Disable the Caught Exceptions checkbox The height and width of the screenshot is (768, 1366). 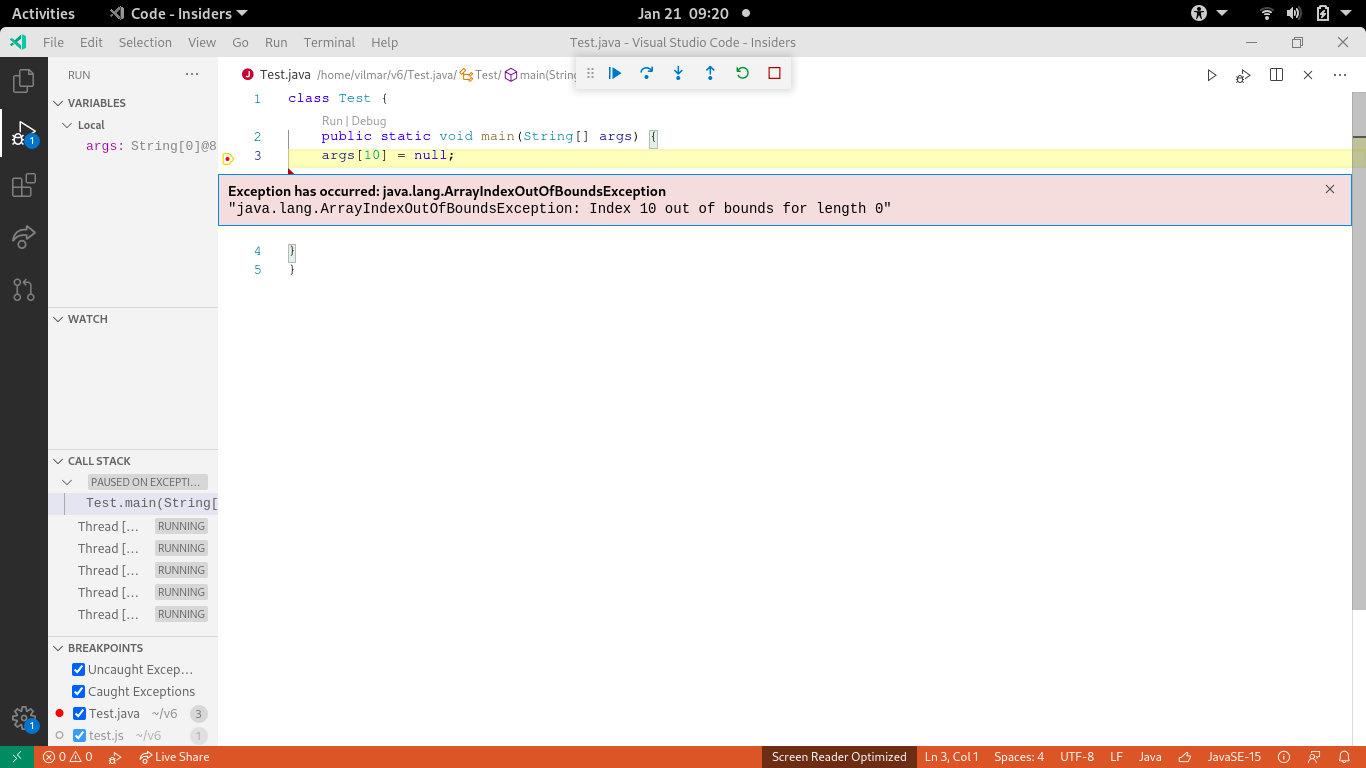pyautogui.click(x=78, y=691)
